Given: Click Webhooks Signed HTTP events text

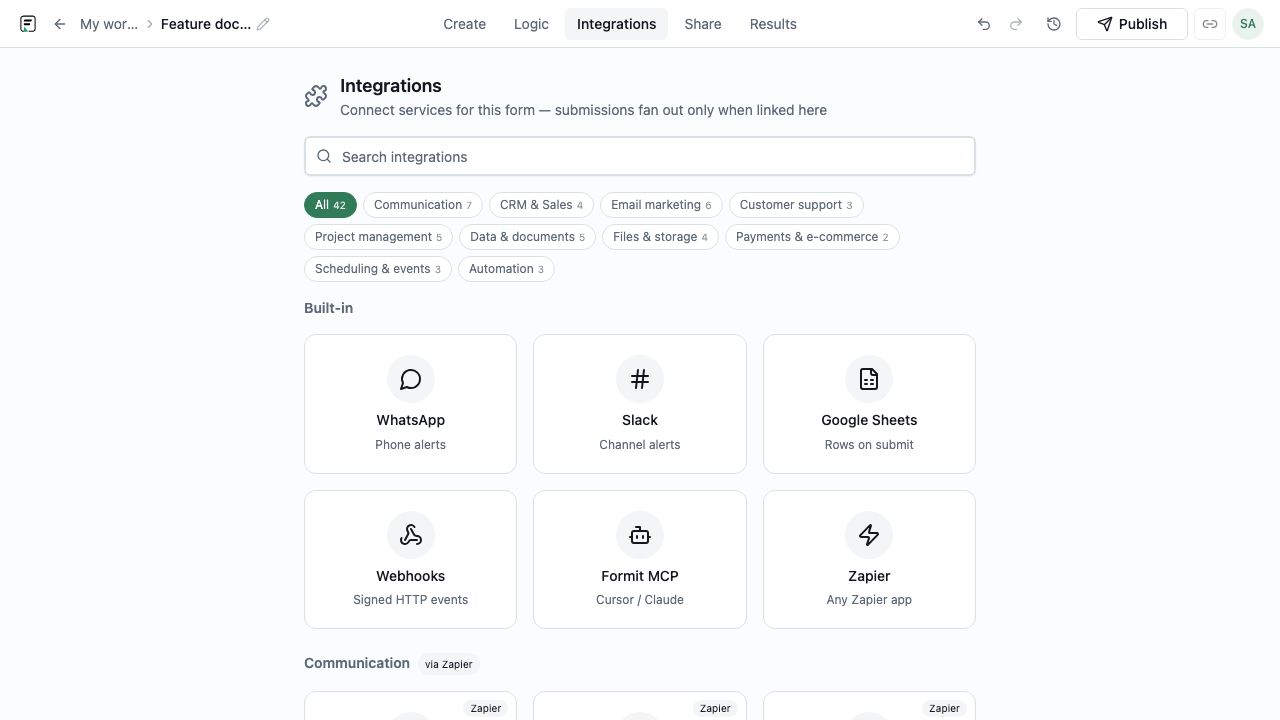Looking at the screenshot, I should tap(411, 600).
